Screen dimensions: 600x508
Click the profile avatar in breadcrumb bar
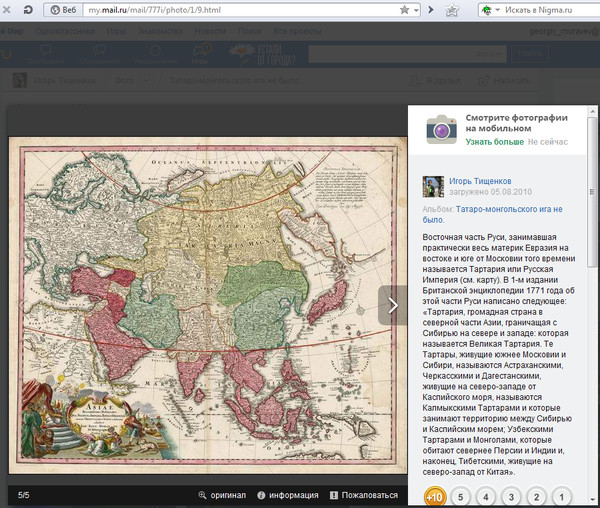(x=20, y=80)
